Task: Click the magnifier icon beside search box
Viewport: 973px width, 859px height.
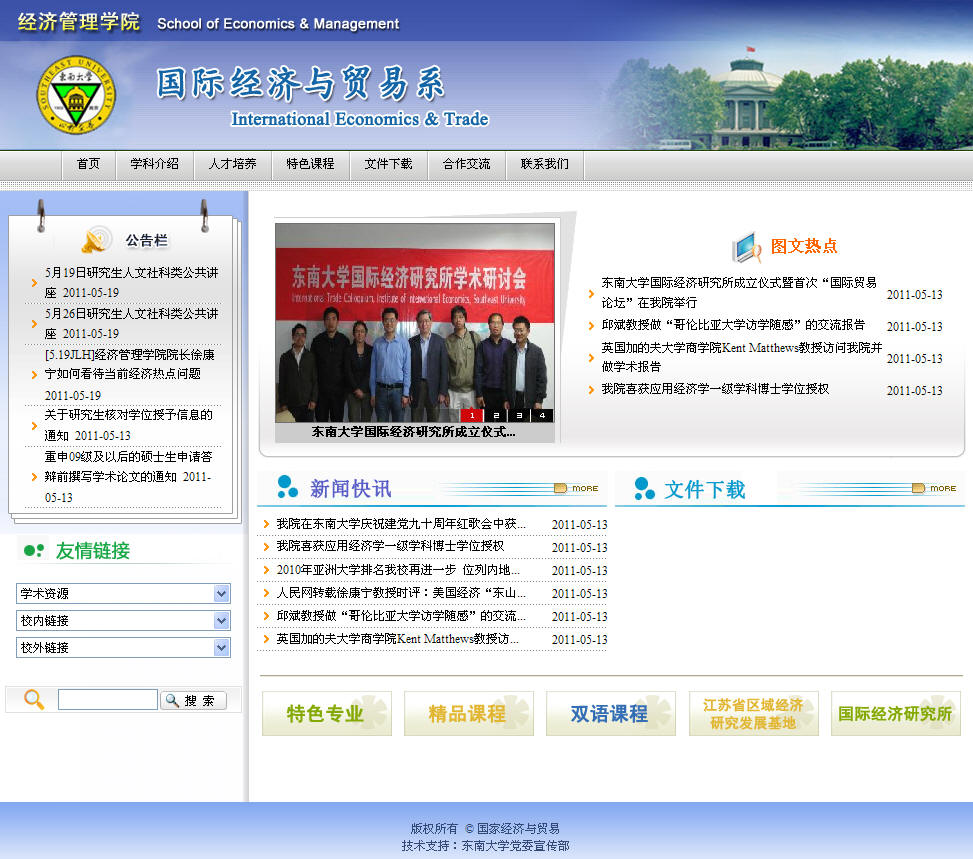Action: tap(34, 700)
